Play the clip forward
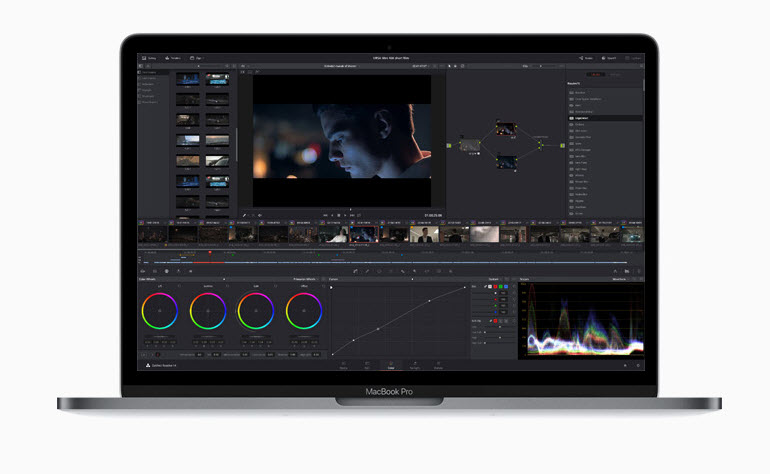 345,215
